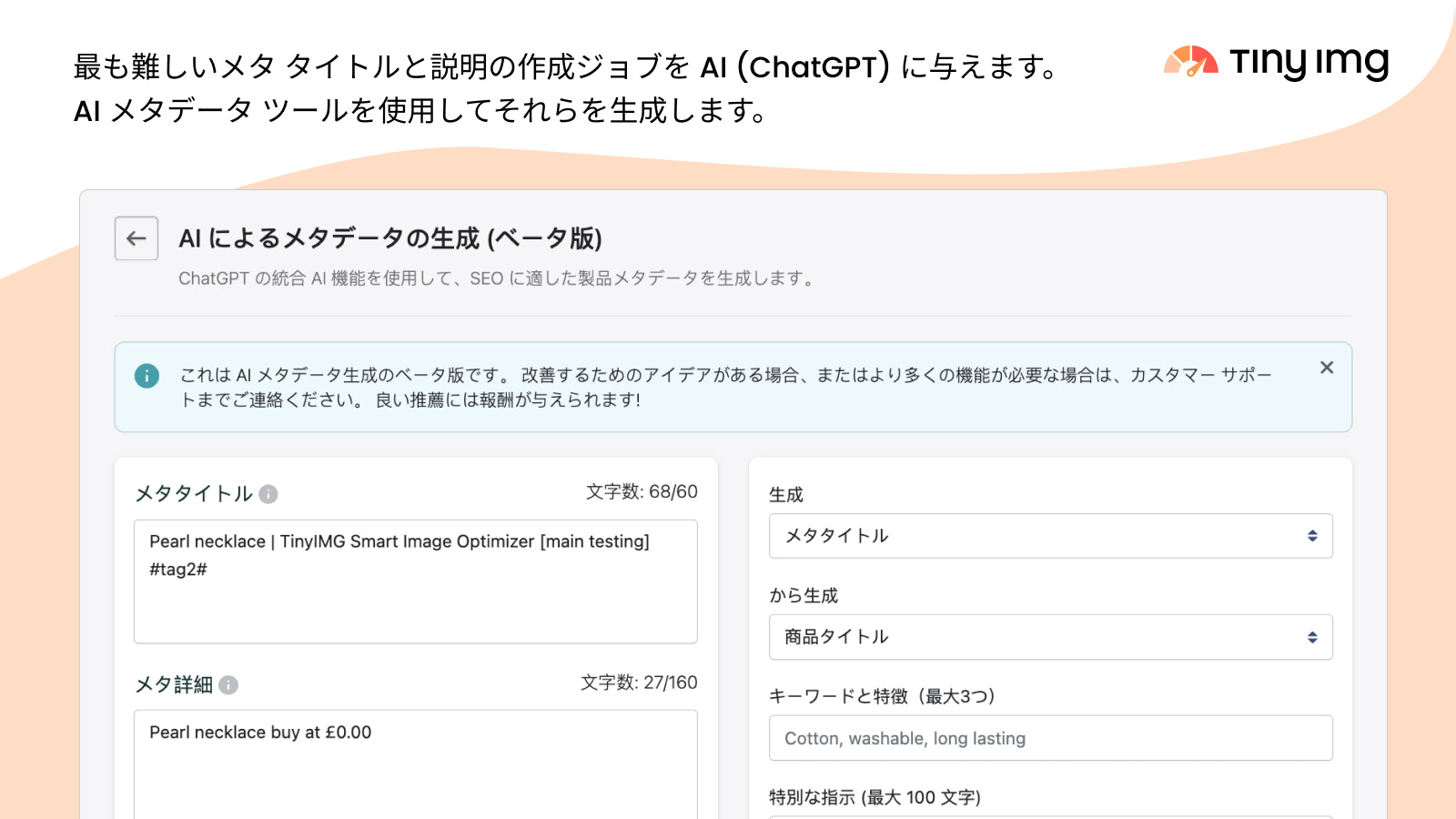Image resolution: width=1456 pixels, height=819 pixels.
Task: Click the 特別な指示 (最大 100 文字) label
Action: tap(875, 797)
